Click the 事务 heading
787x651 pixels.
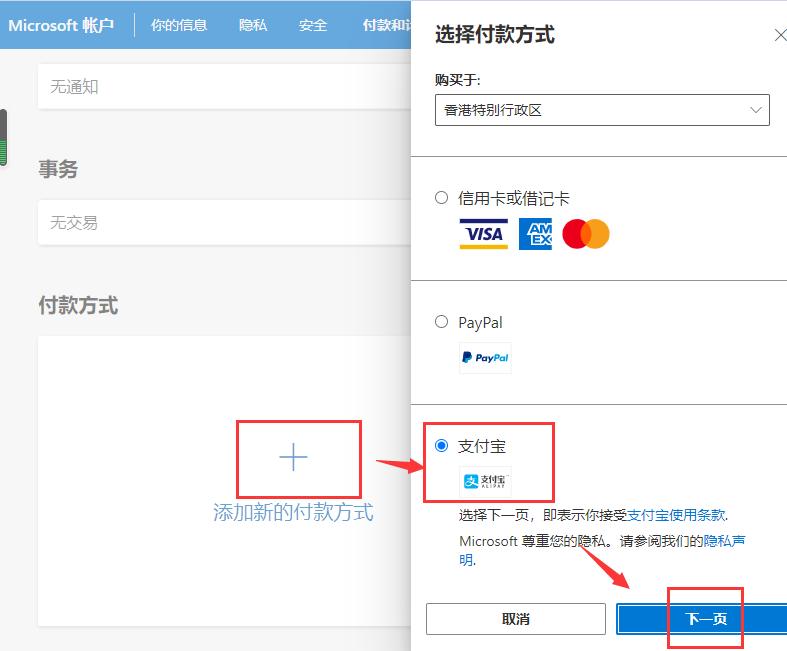(x=58, y=169)
